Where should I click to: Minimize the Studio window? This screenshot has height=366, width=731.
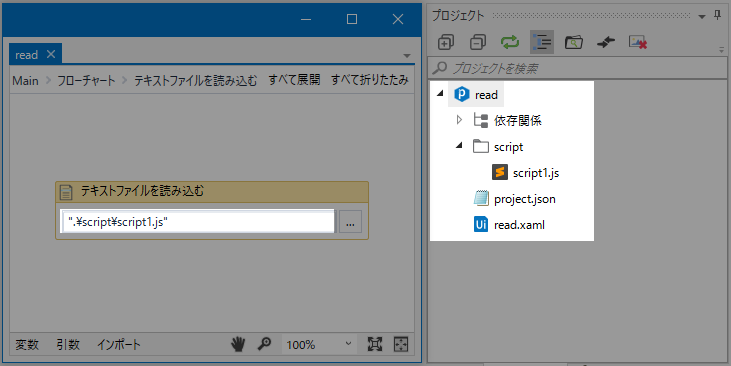[x=306, y=19]
